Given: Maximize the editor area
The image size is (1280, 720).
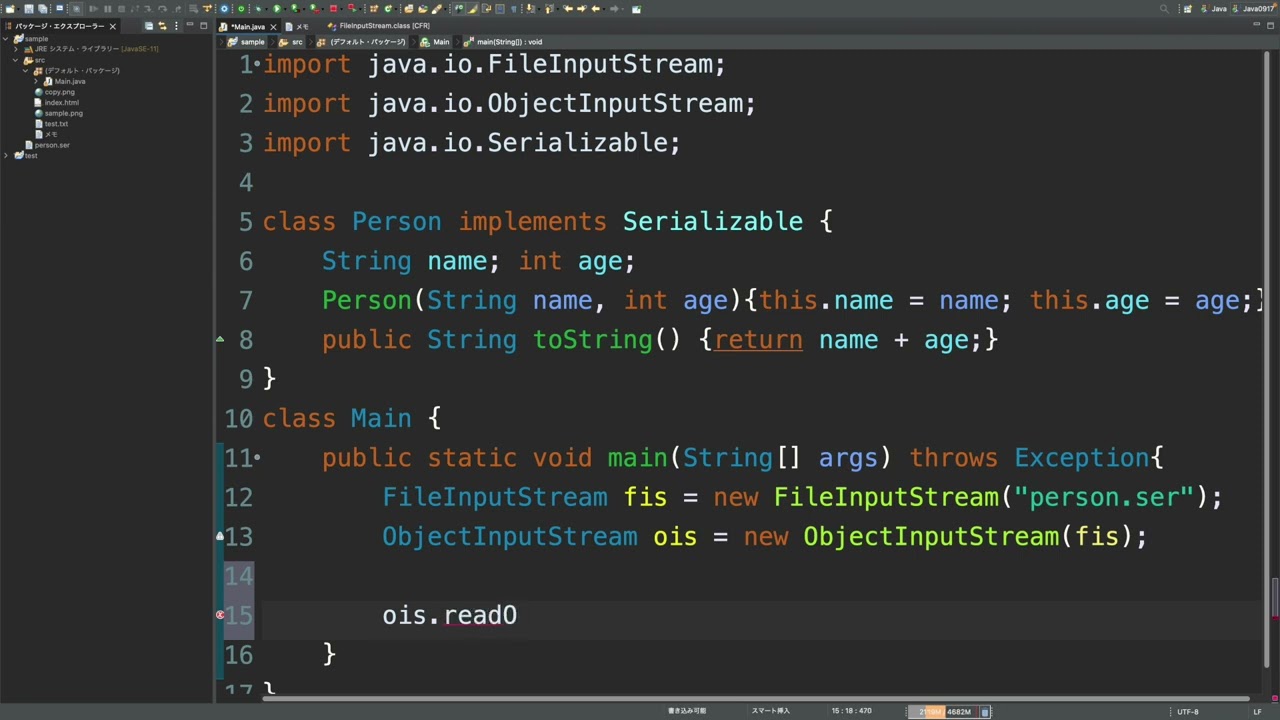Looking at the screenshot, I should coord(1270,25).
